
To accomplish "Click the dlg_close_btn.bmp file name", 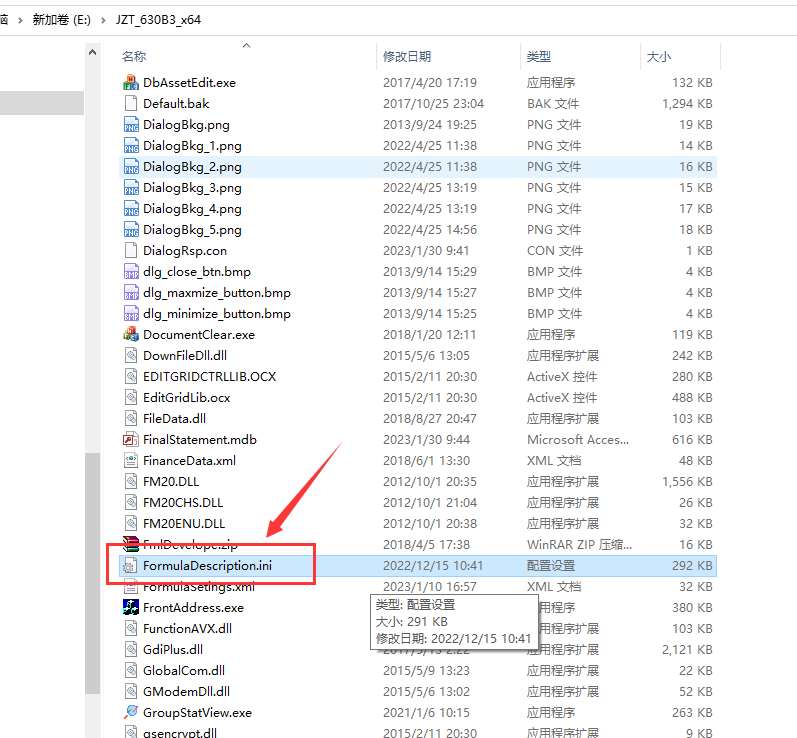I will pos(197,271).
